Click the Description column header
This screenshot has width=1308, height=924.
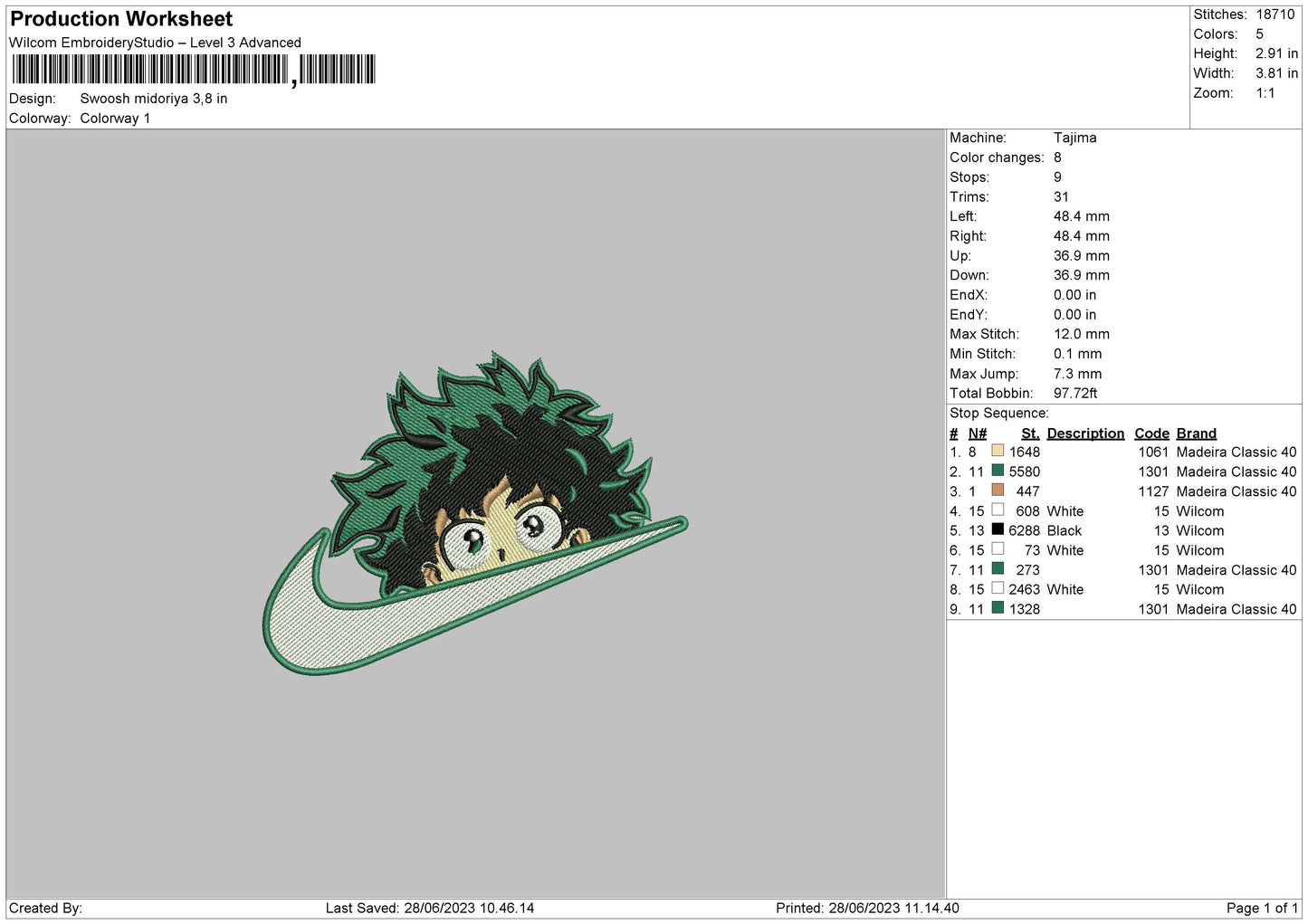coord(1085,433)
